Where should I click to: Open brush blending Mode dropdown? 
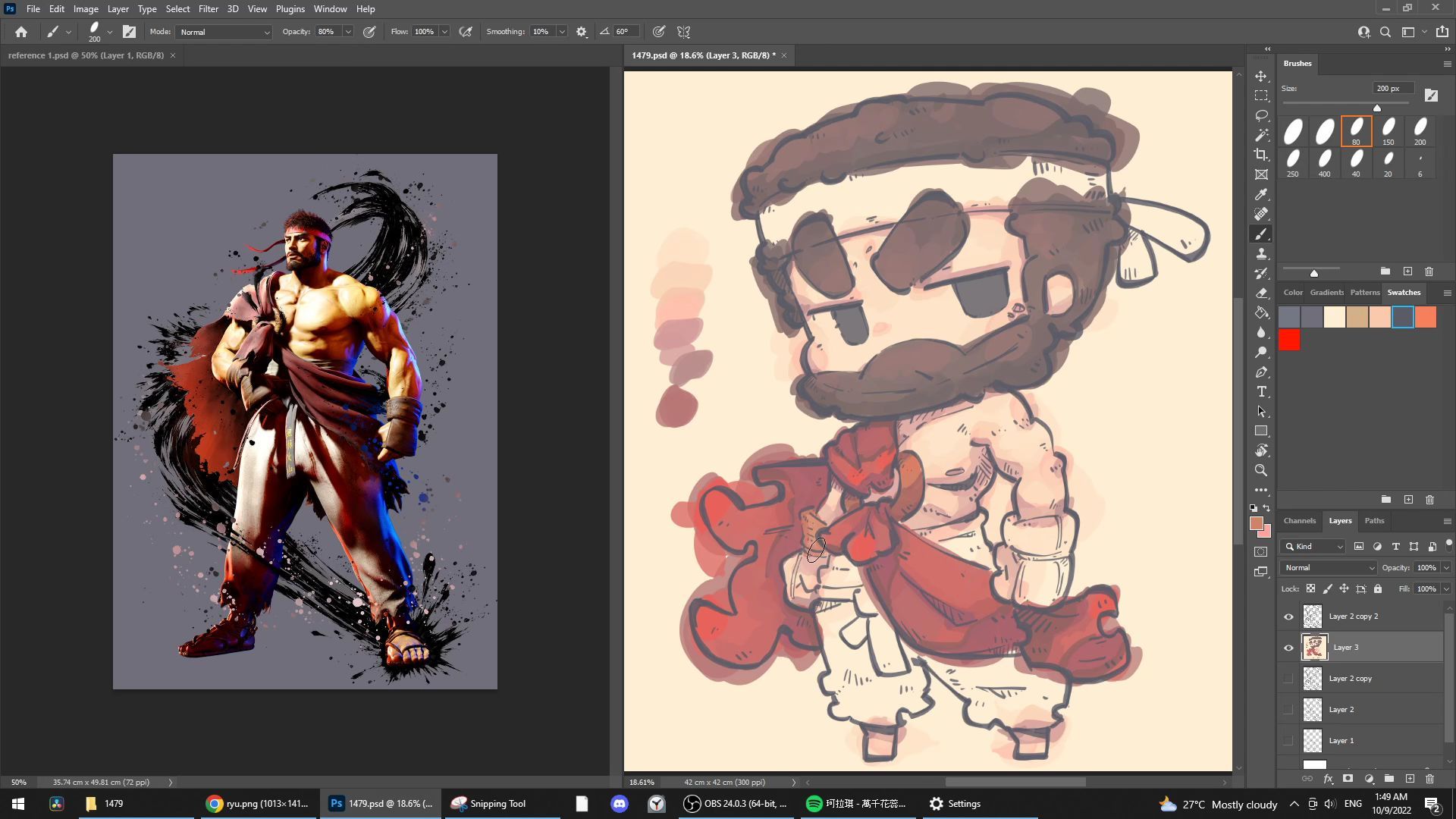(224, 32)
